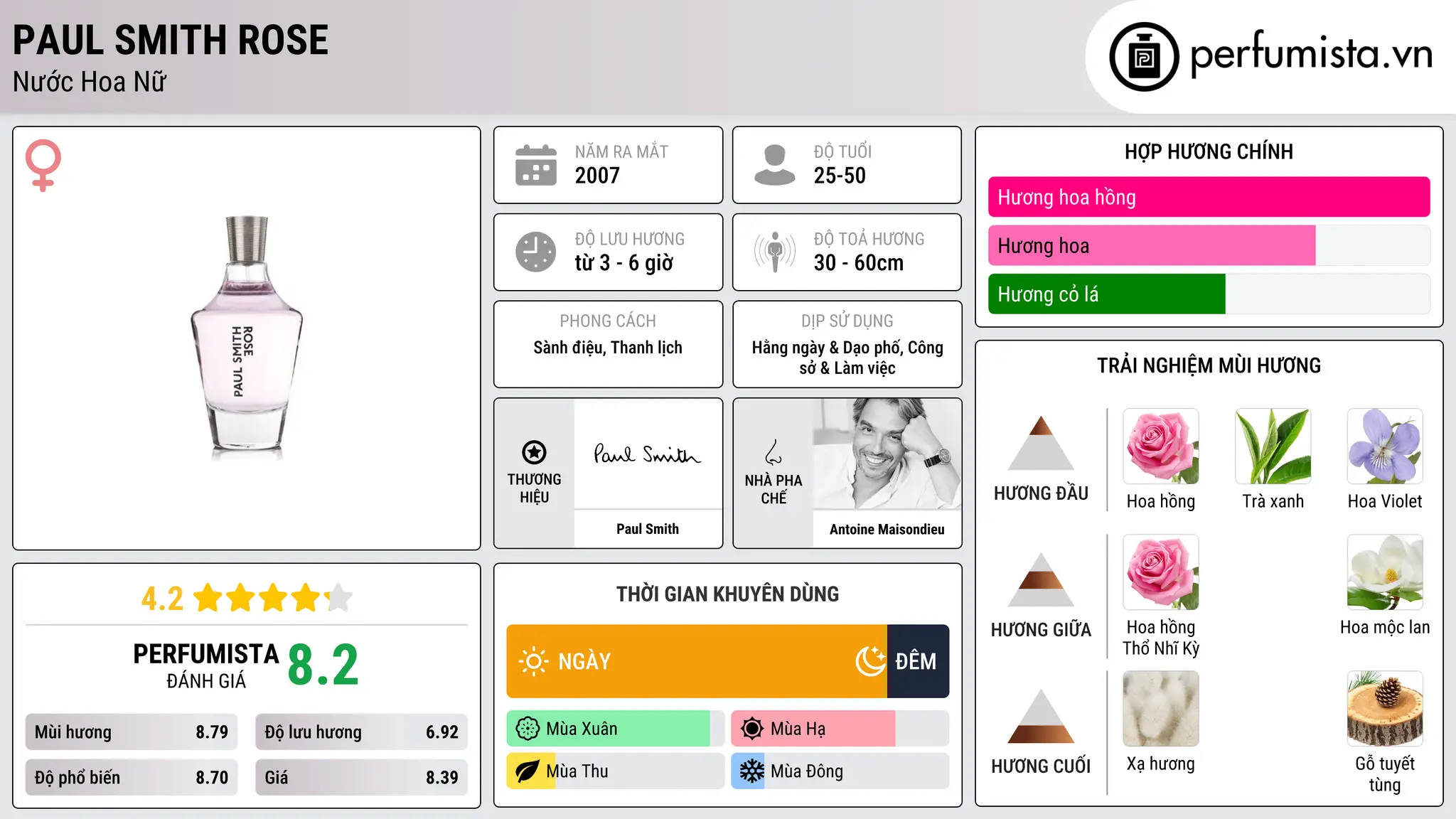The width and height of the screenshot is (1456, 819).
Task: Open the Paul Smith Rose bottle image
Action: coord(247,338)
